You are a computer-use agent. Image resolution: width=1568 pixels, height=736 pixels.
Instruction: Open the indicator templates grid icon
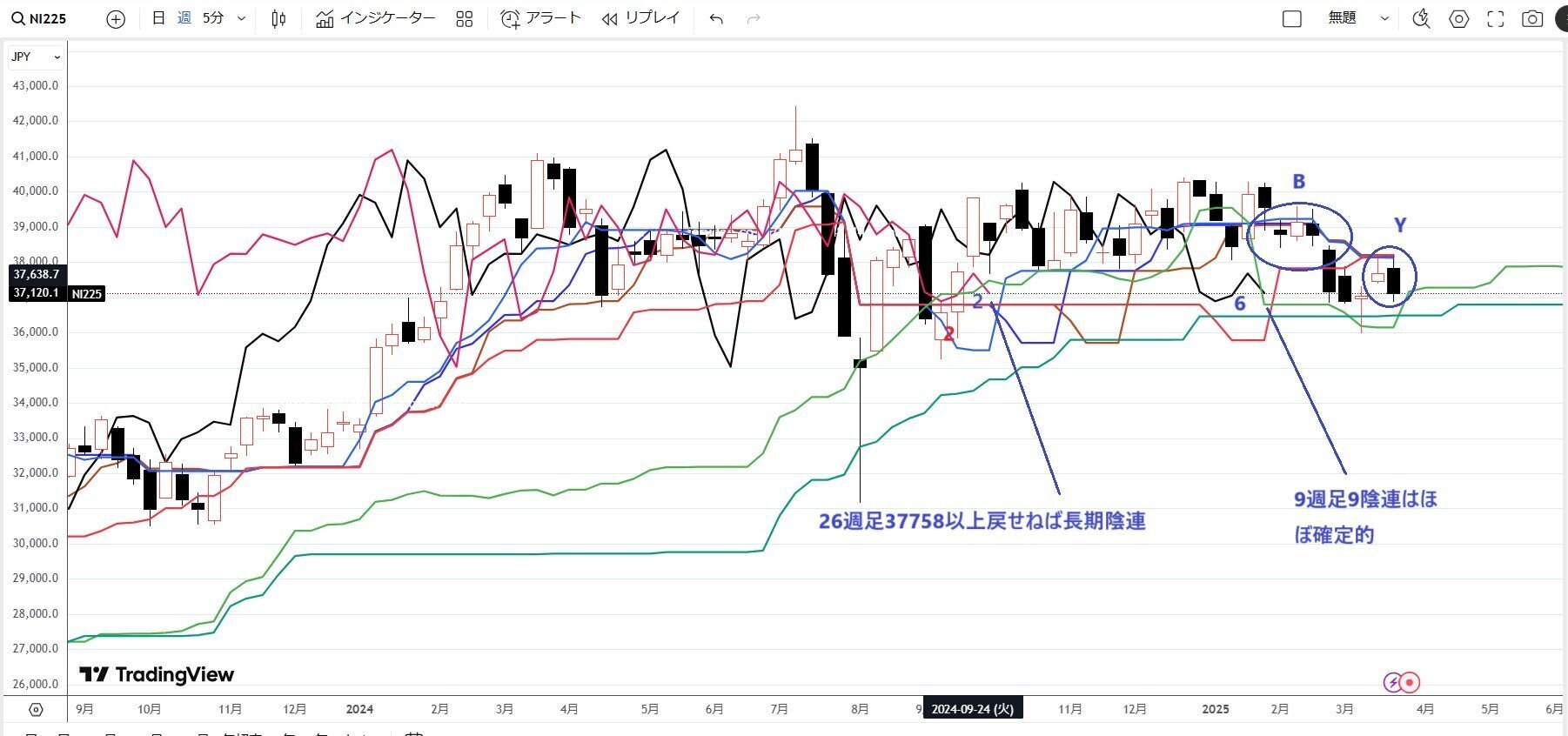pos(464,19)
